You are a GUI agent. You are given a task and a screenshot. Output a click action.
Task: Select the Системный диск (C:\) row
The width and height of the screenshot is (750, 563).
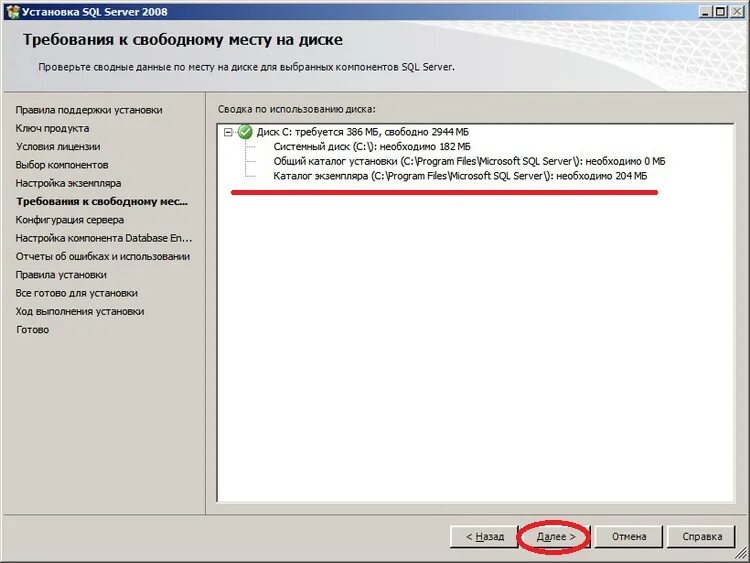click(x=372, y=146)
